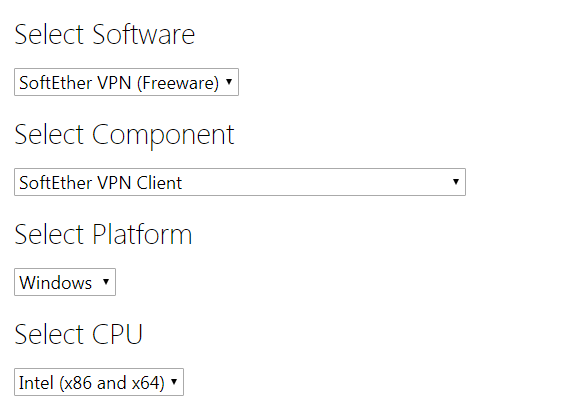Click the Select CPU heading

(78, 334)
